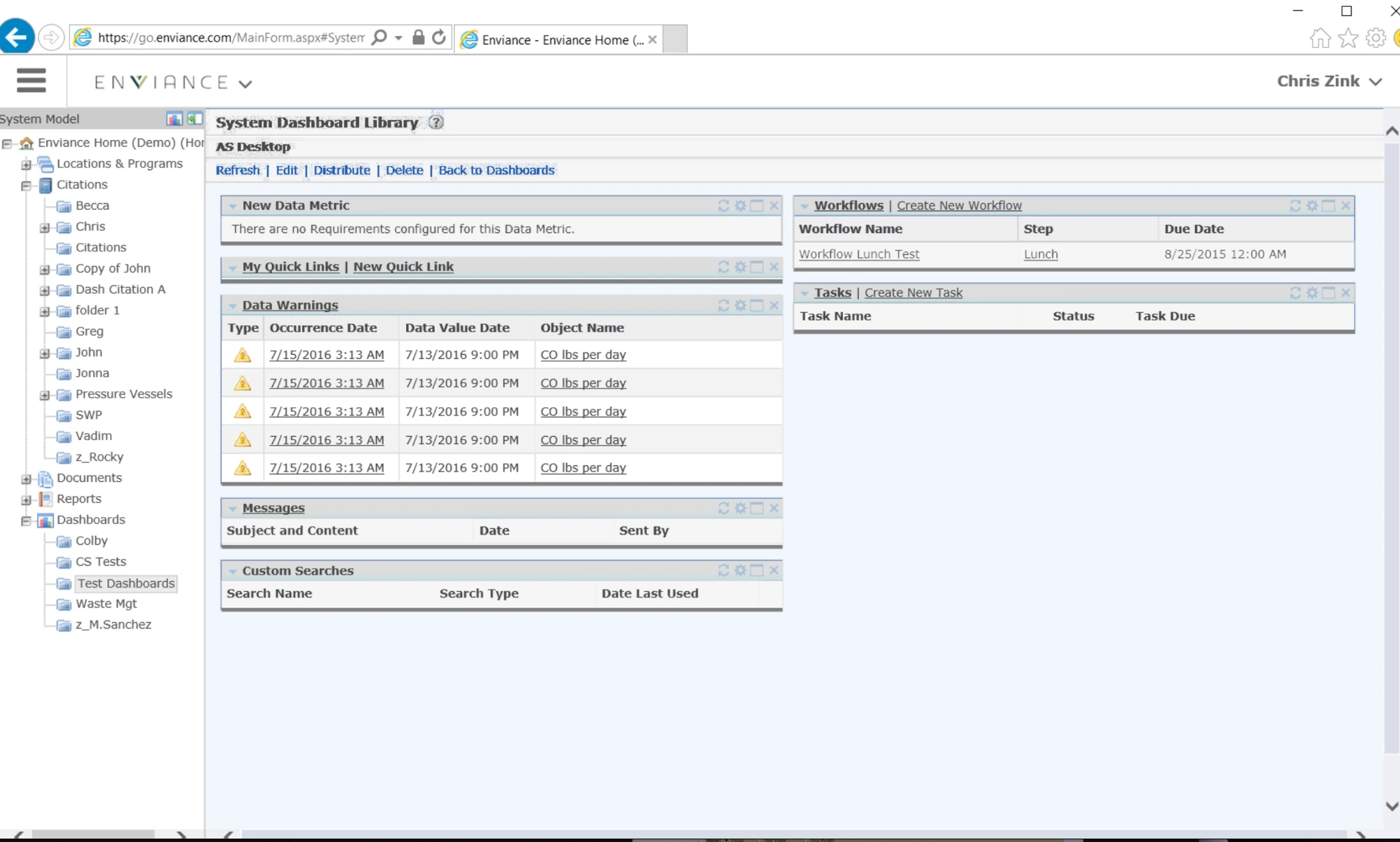
Task: Click the Refresh dashboard link
Action: pos(238,170)
